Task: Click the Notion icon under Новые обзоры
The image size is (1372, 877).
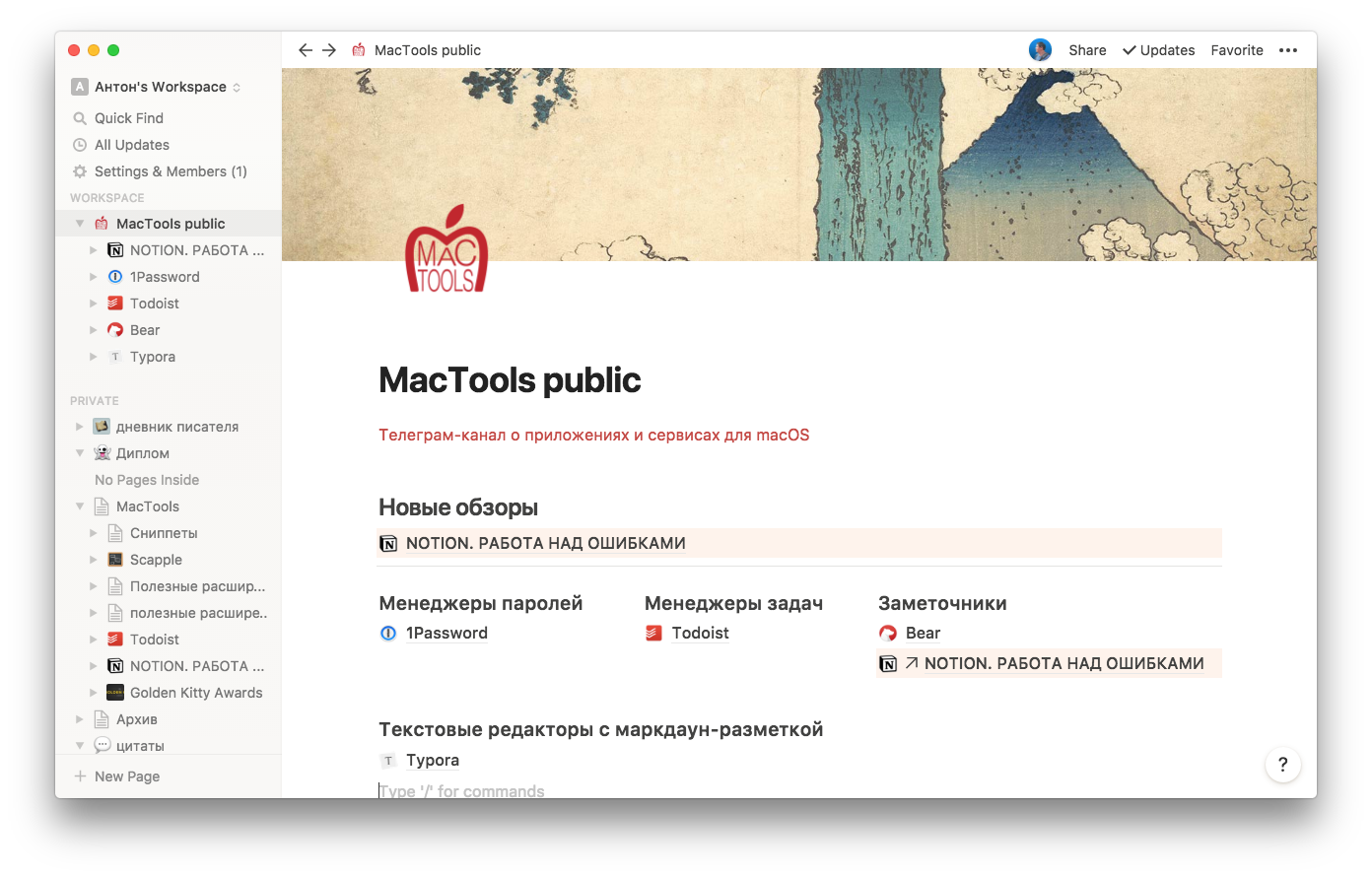Action: point(388,543)
